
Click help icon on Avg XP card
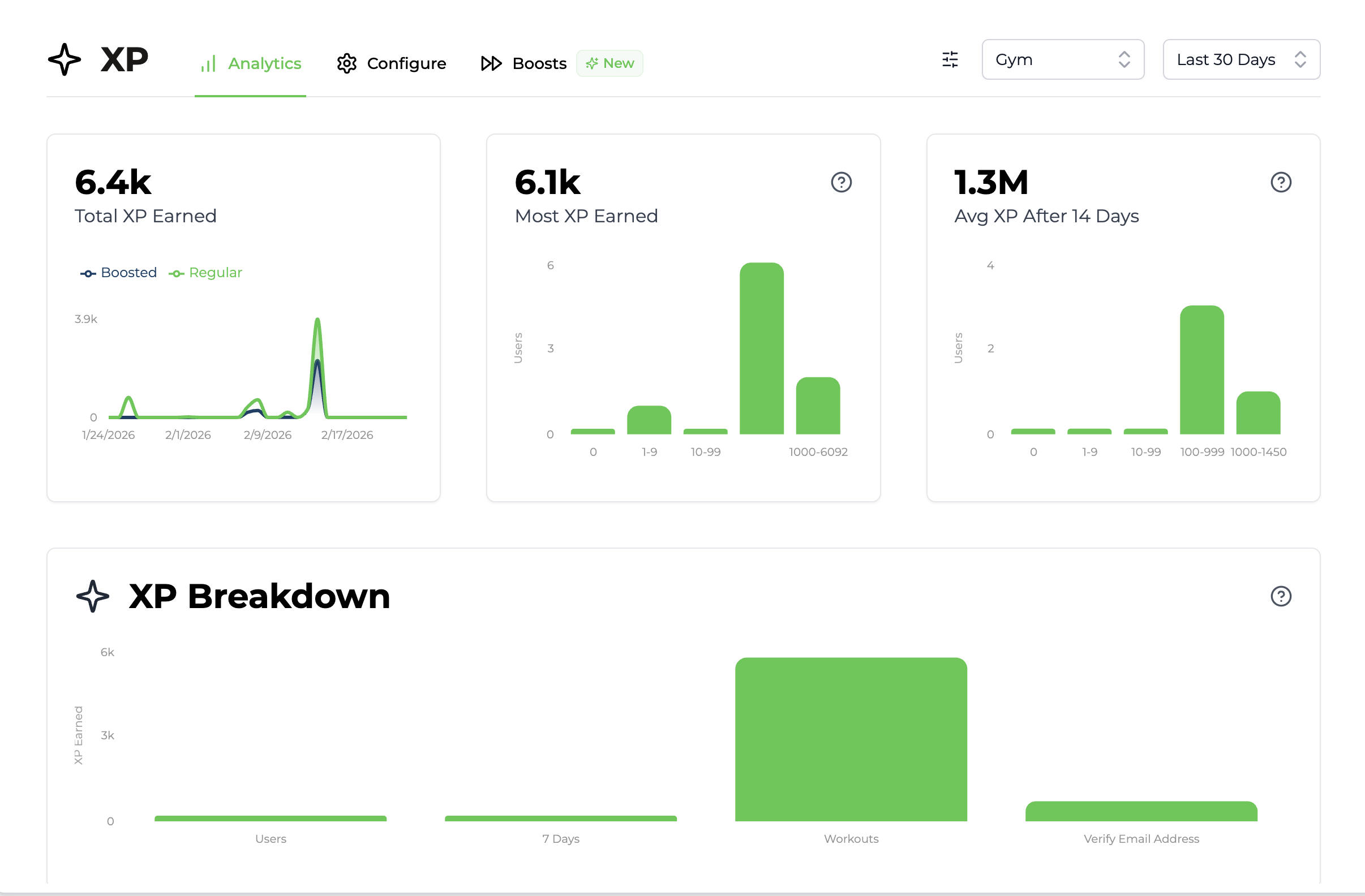tap(1280, 182)
